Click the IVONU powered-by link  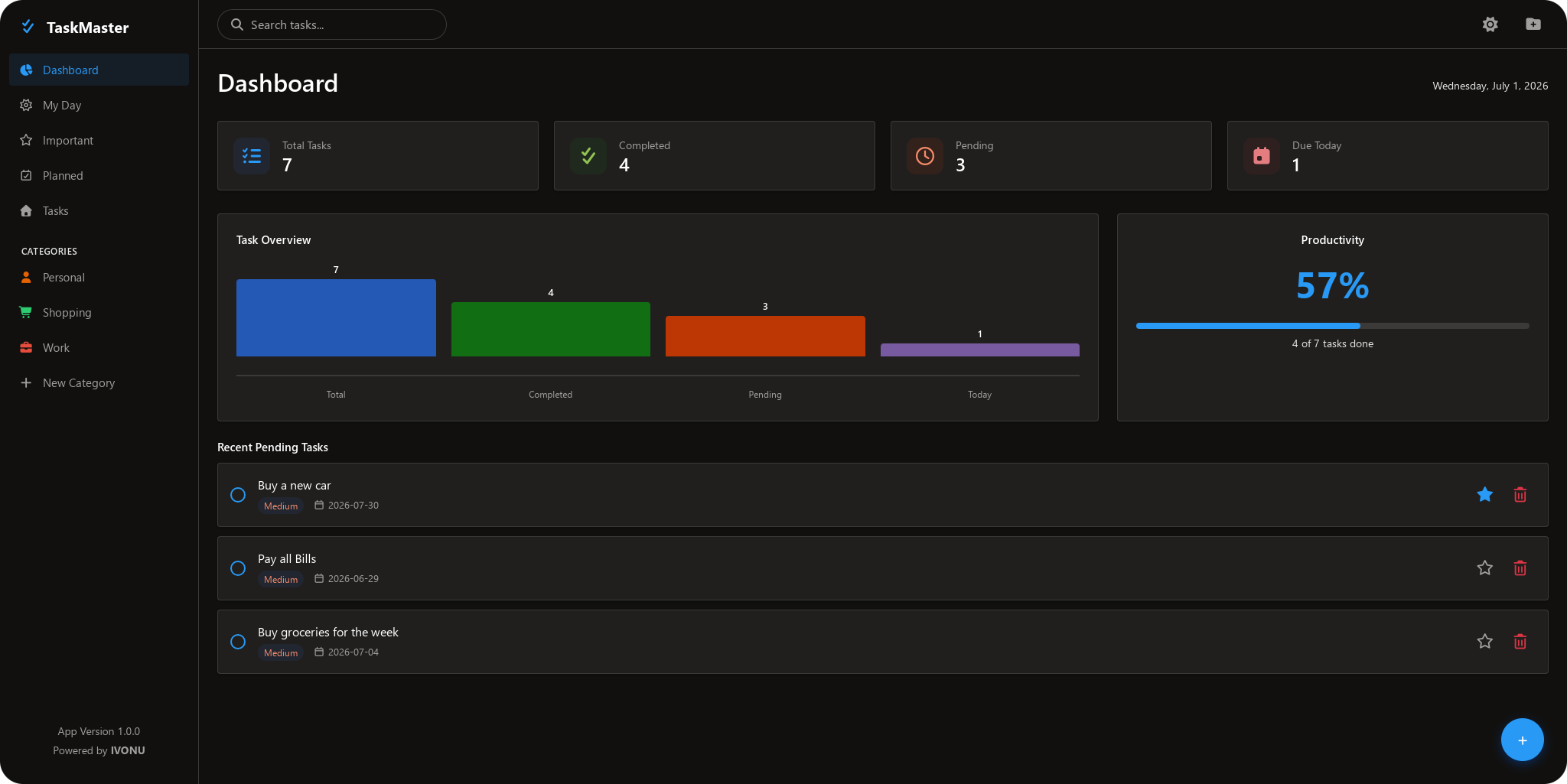(x=128, y=750)
